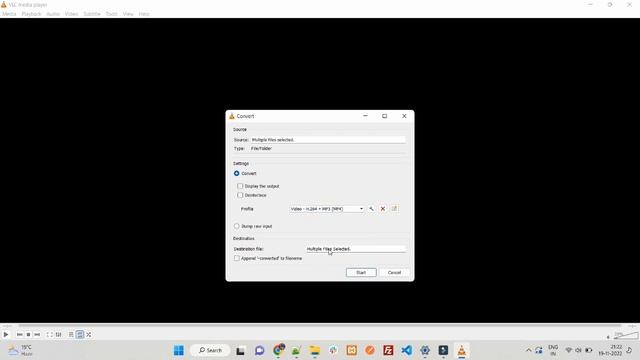Show hidden system tray icons
This screenshot has height=360, width=640.
click(529, 351)
